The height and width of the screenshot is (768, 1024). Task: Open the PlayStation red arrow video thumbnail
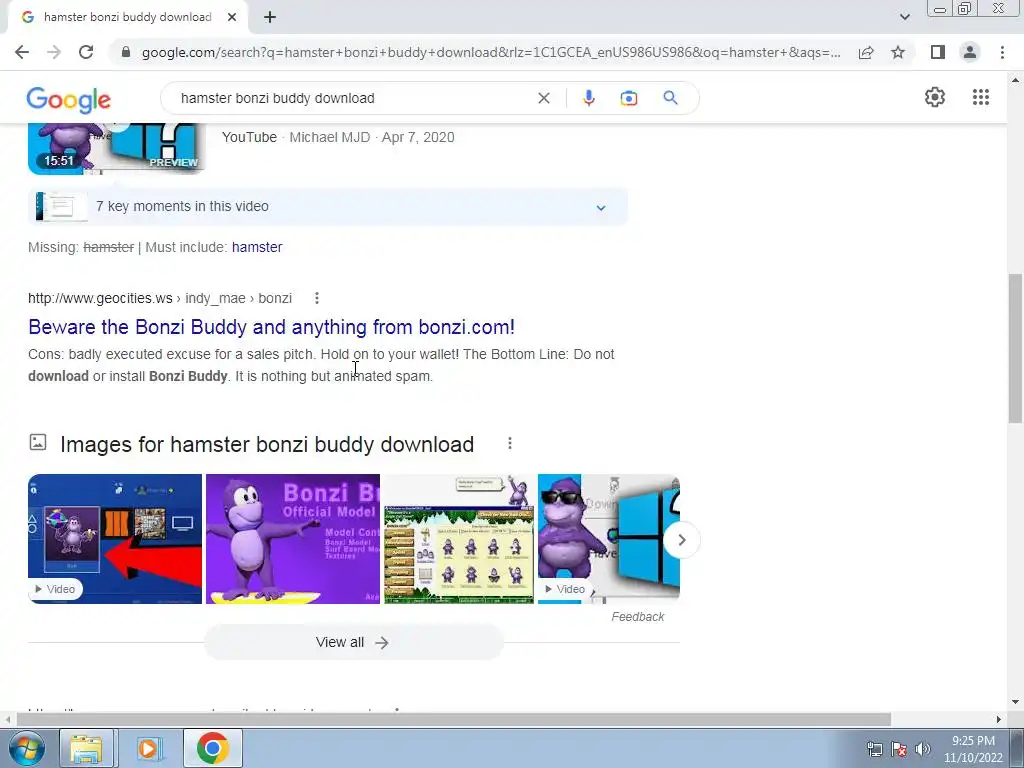click(115, 539)
